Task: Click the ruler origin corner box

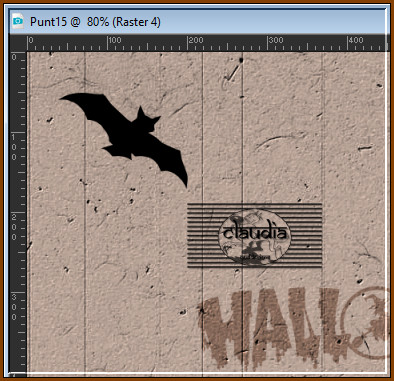Action: coord(18,43)
